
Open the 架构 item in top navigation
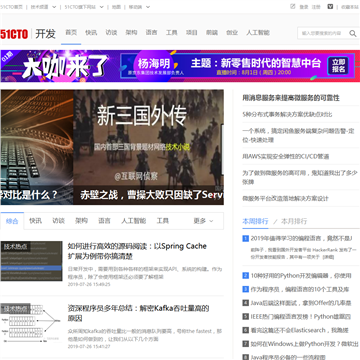point(131,33)
